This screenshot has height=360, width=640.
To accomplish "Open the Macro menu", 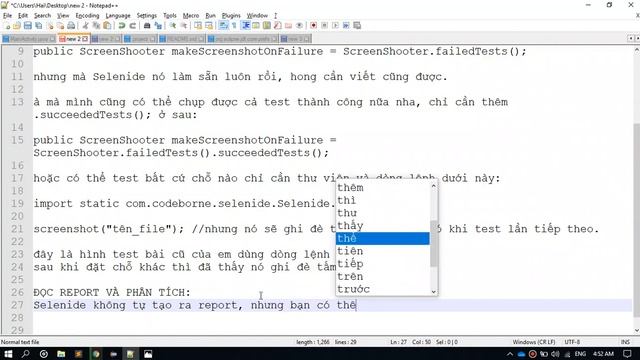I will (x=191, y=16).
